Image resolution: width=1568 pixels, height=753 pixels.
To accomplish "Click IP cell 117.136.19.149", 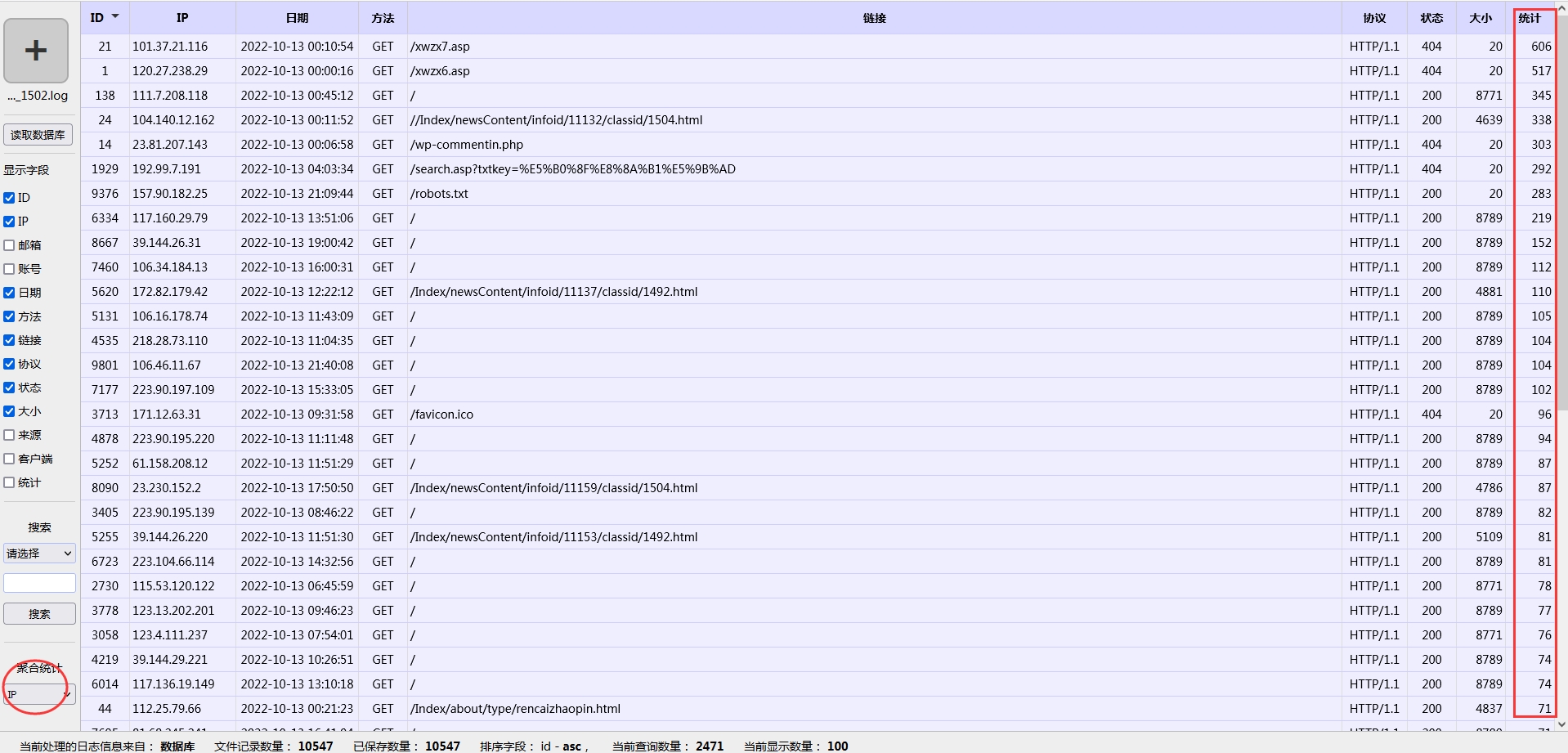I will pyautogui.click(x=173, y=684).
